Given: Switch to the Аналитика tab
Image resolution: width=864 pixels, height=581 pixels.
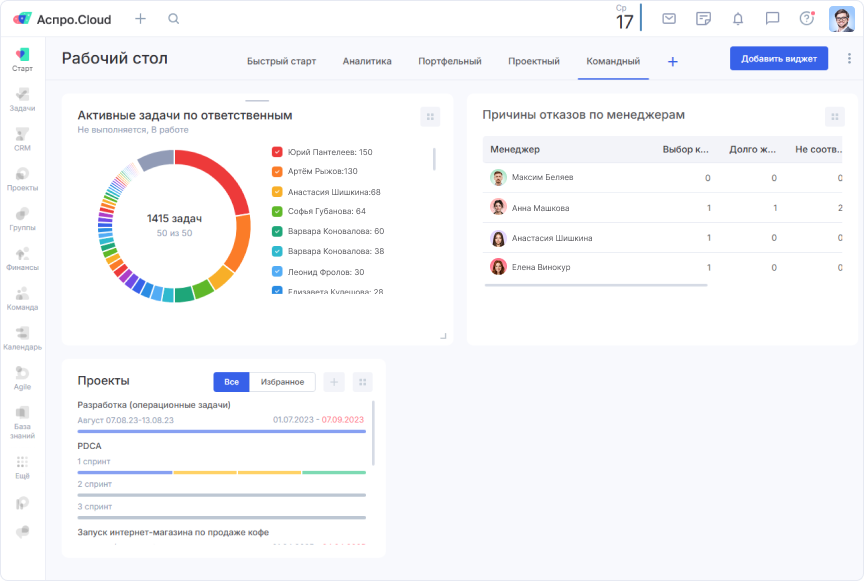Looking at the screenshot, I should pyautogui.click(x=367, y=60).
